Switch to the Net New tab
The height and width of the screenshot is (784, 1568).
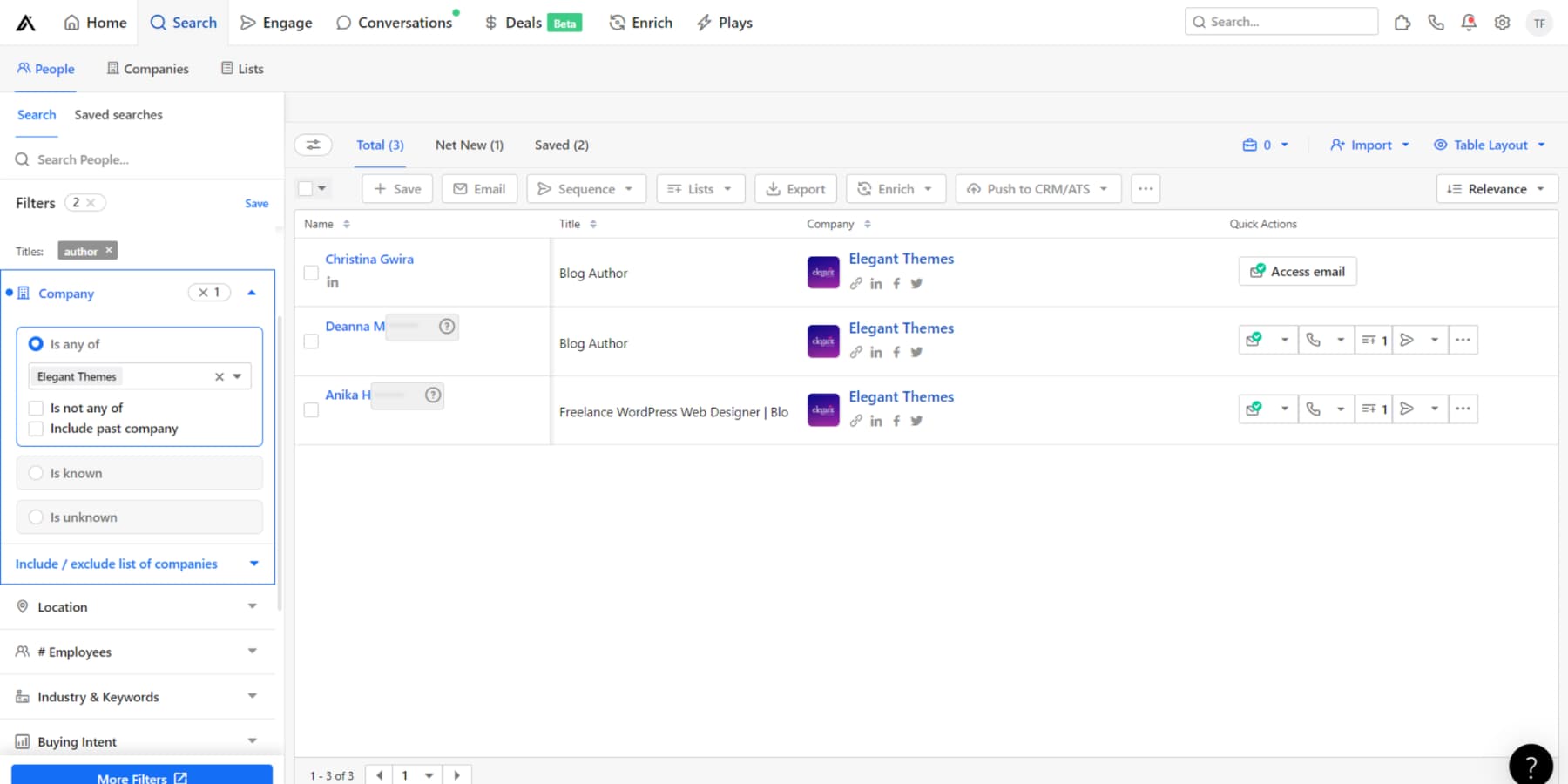tap(469, 145)
